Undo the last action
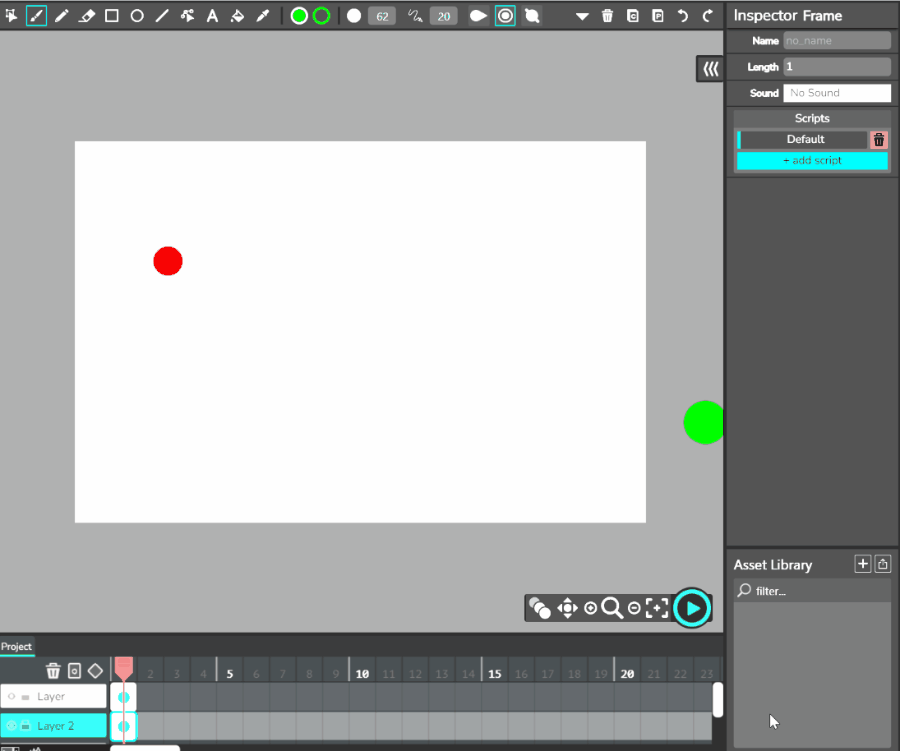Image resolution: width=900 pixels, height=751 pixels. (682, 16)
